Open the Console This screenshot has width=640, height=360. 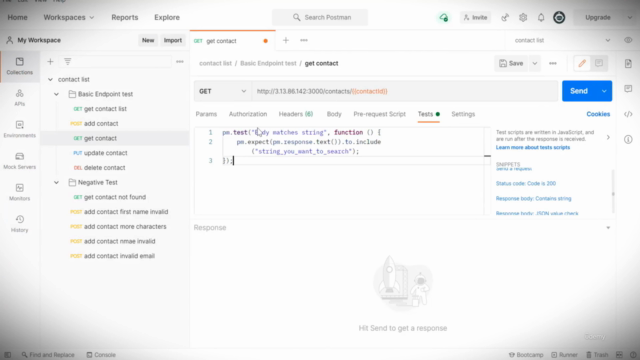[x=101, y=355]
